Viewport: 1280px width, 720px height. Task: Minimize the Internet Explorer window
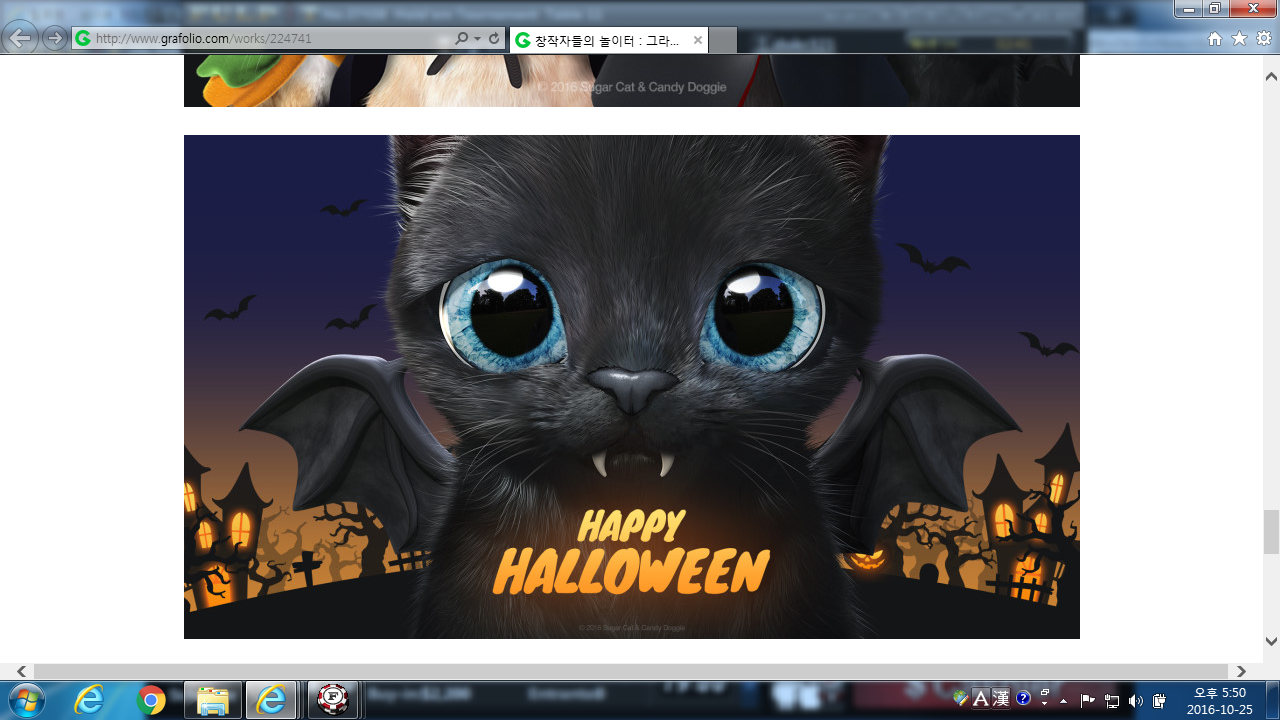point(1188,9)
